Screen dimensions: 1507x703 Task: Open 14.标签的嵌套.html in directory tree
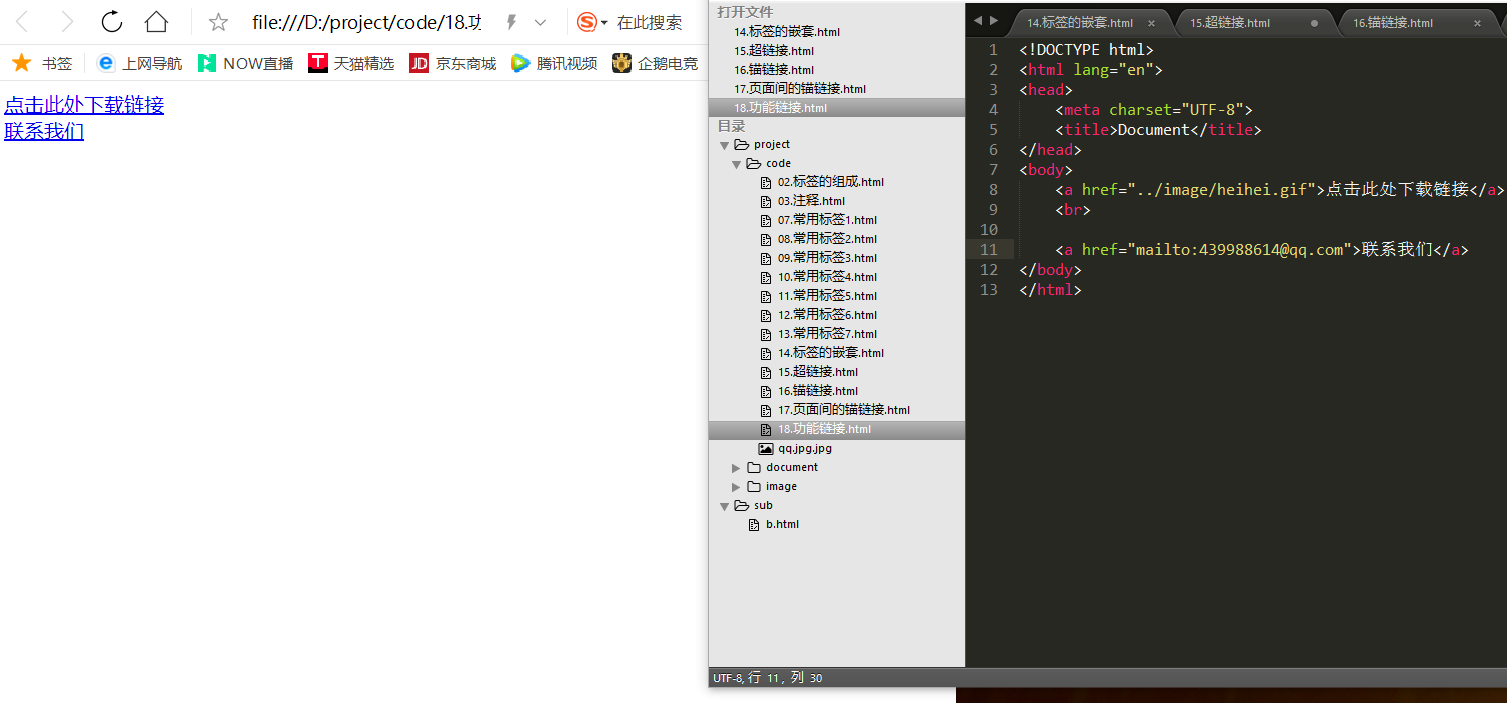tap(831, 353)
